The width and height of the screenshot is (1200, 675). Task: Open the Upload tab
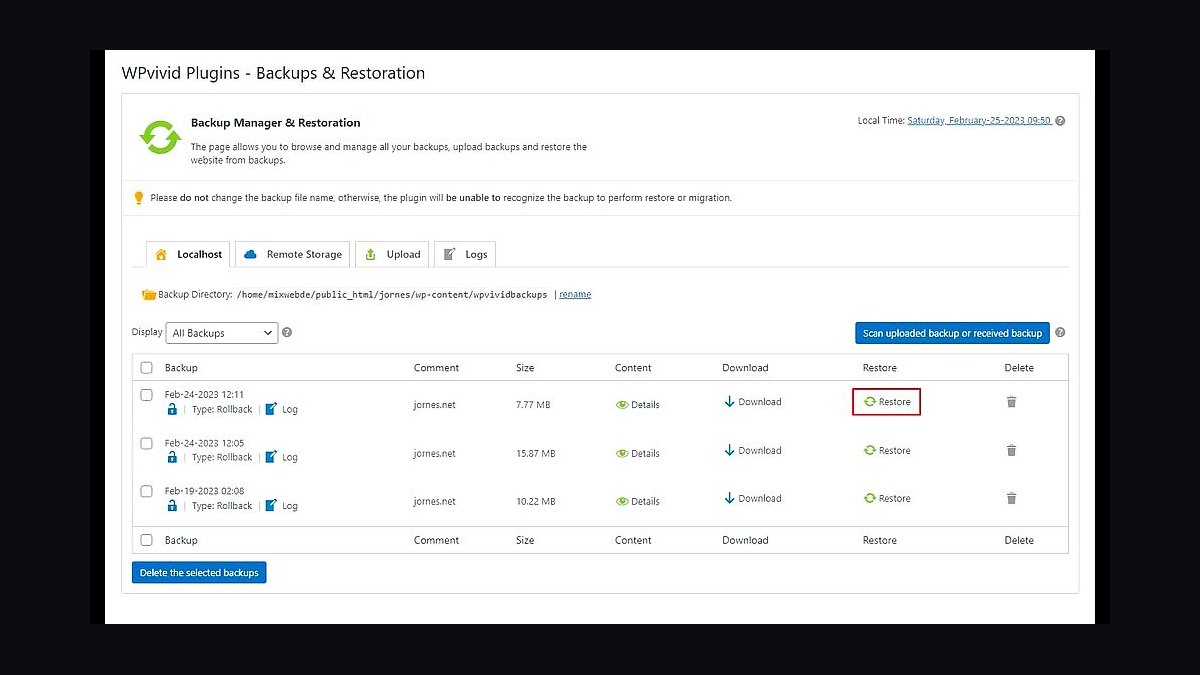[x=392, y=254]
